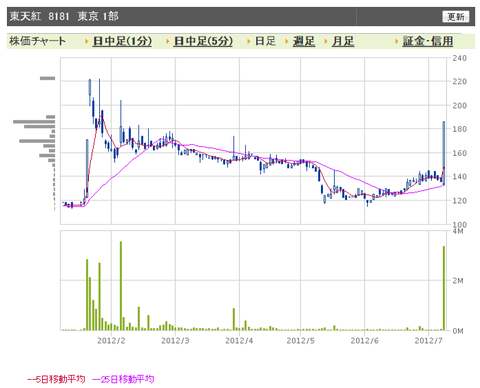Screen dimensions: 480x388
Task: Click the tallest February 2012 volume bar
Action: (121, 286)
